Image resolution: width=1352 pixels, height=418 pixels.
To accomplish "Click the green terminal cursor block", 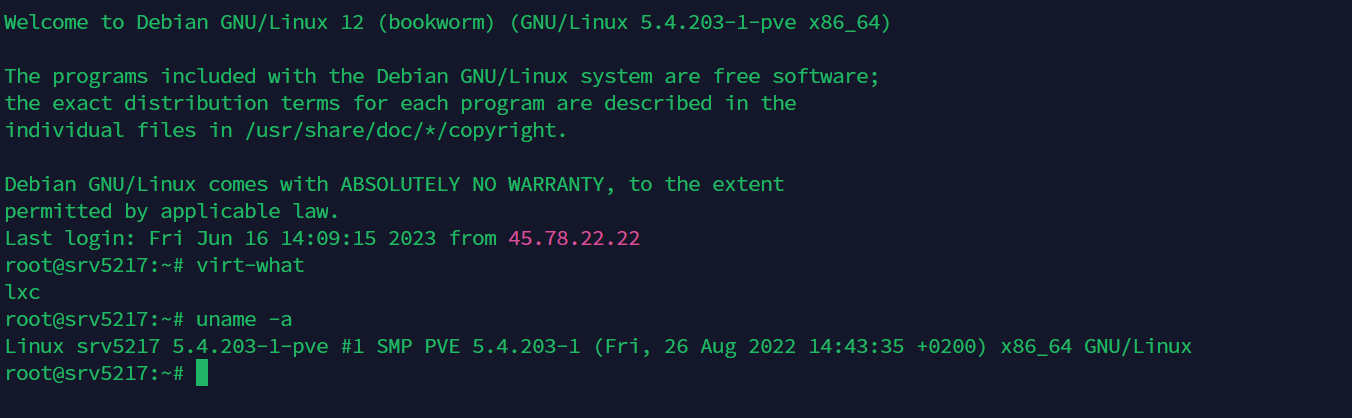I will [x=202, y=373].
